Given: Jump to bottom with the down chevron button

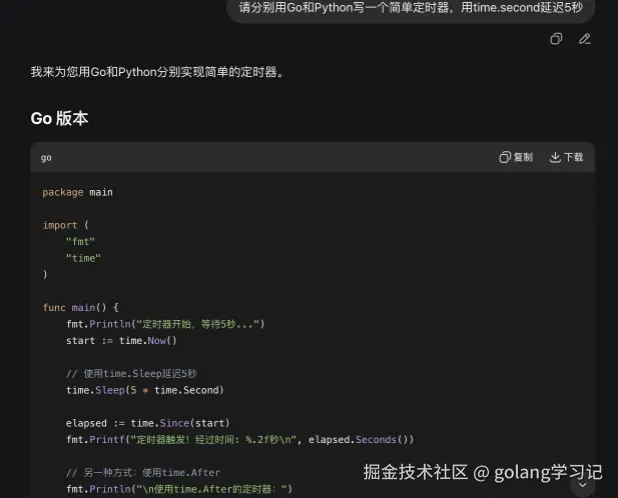Looking at the screenshot, I should pos(583,485).
